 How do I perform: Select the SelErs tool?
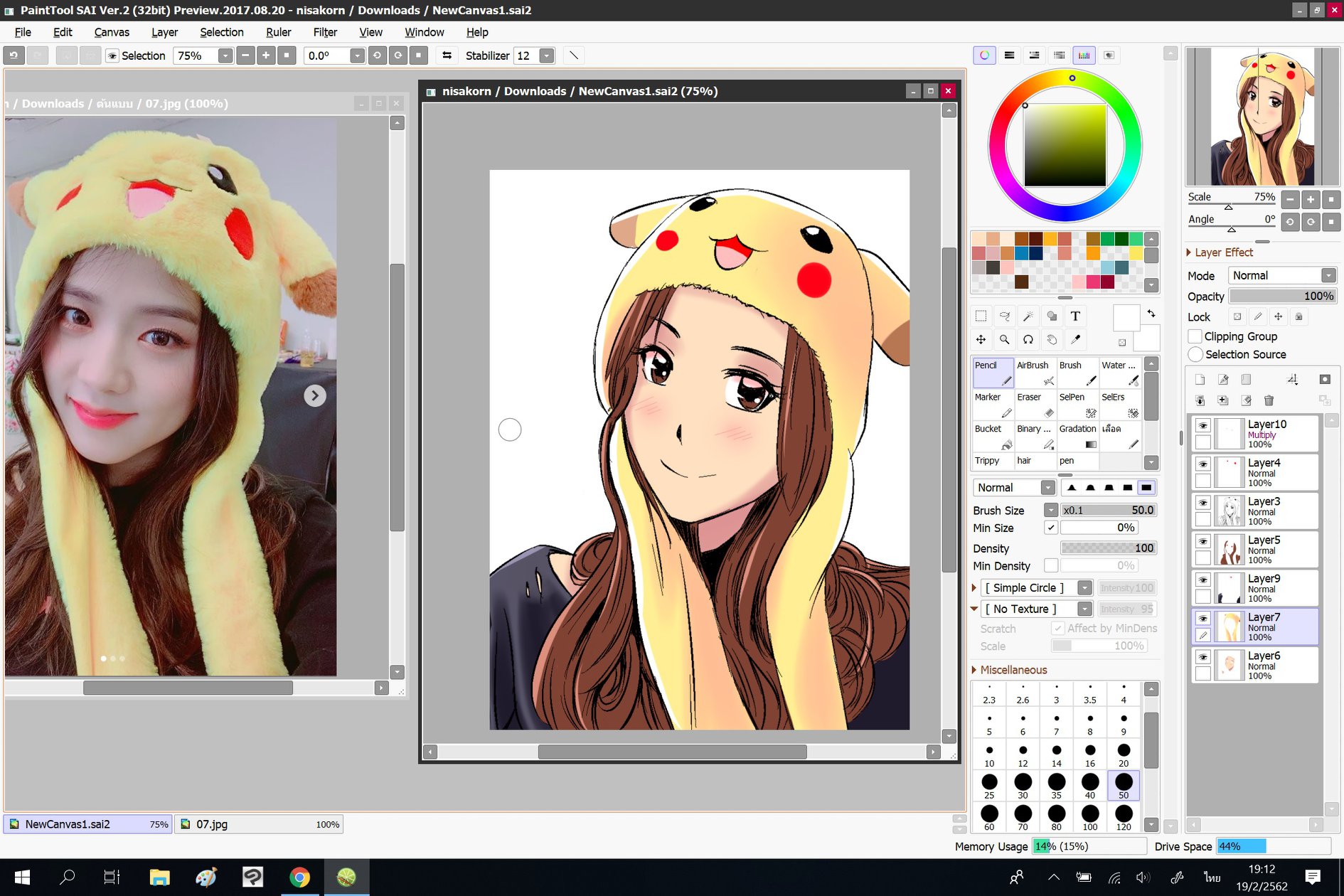click(1120, 405)
